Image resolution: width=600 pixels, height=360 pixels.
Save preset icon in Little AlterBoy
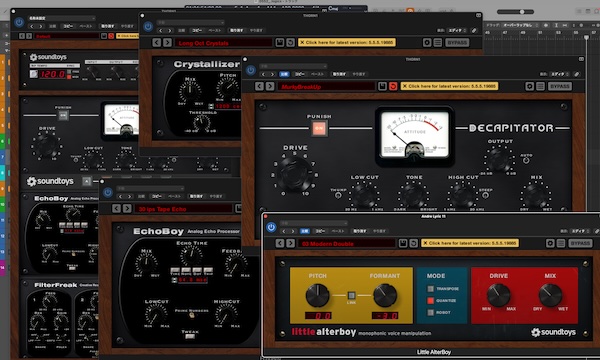[x=403, y=243]
